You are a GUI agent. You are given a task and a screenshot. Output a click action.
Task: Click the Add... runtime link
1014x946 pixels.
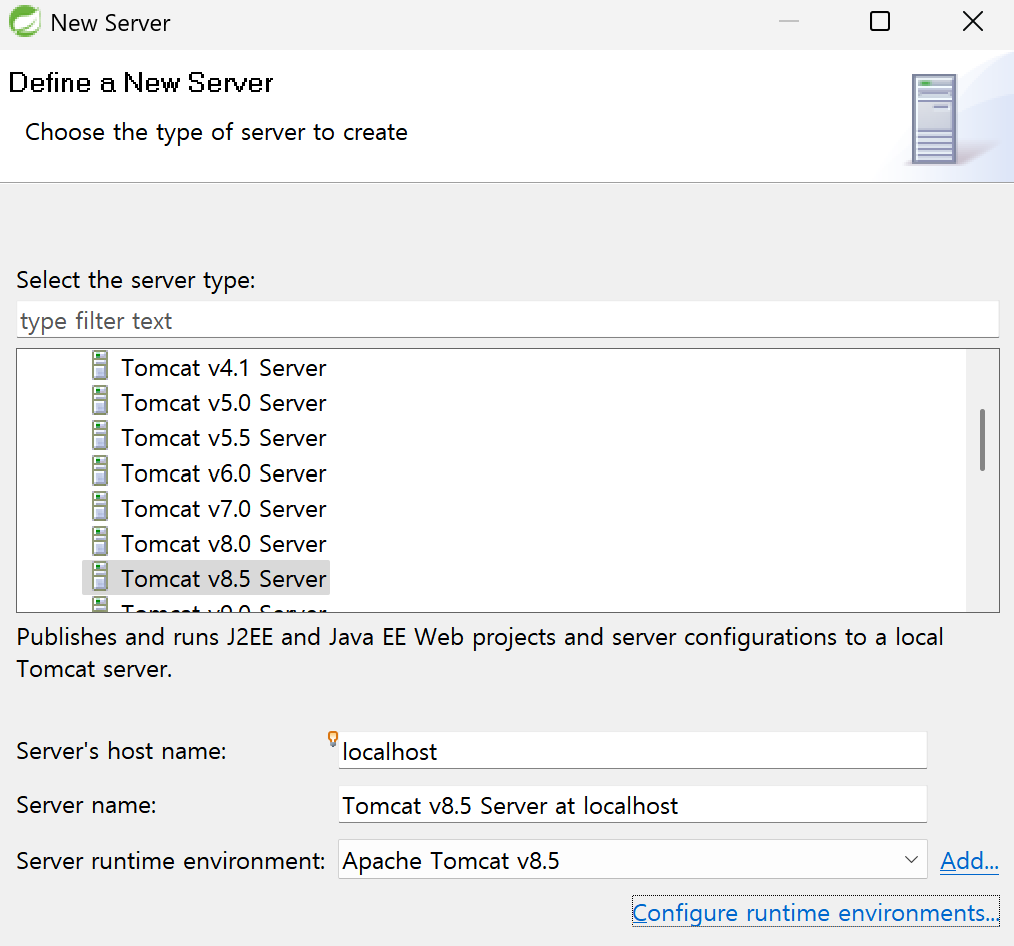[x=969, y=861]
